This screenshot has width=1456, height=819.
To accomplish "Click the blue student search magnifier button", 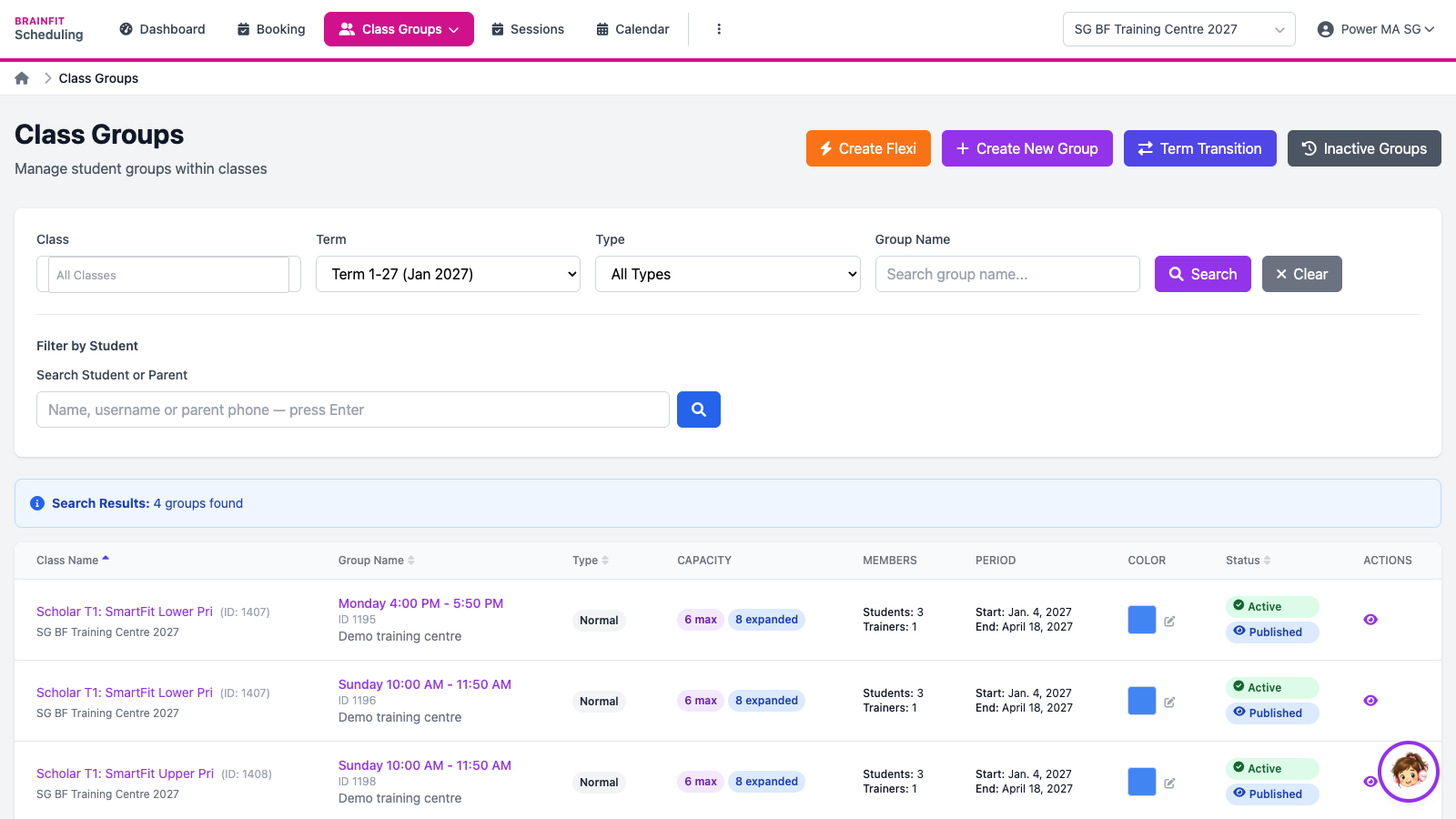I will pyautogui.click(x=699, y=409).
